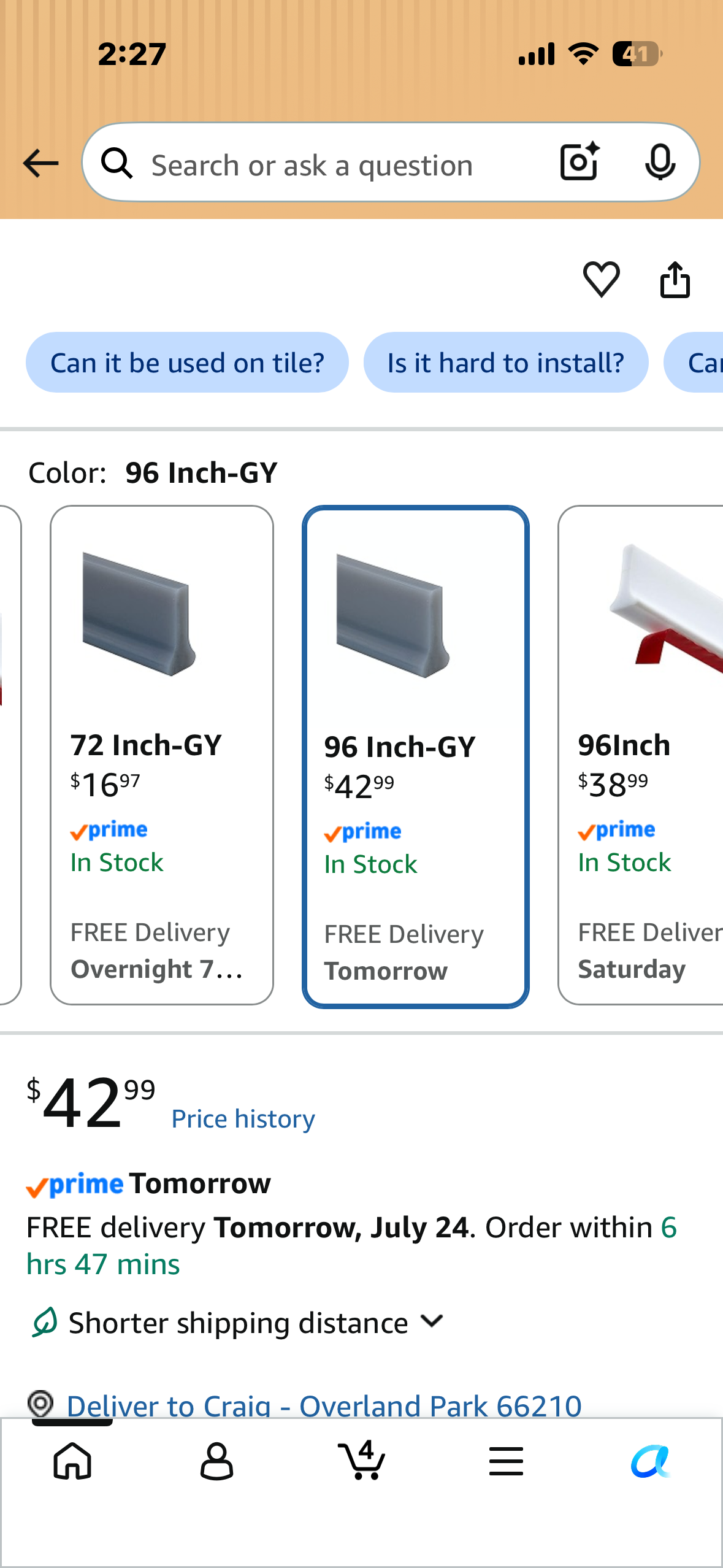Select the 72 Inch-GY variant
The image size is (723, 1568).
[x=162, y=755]
